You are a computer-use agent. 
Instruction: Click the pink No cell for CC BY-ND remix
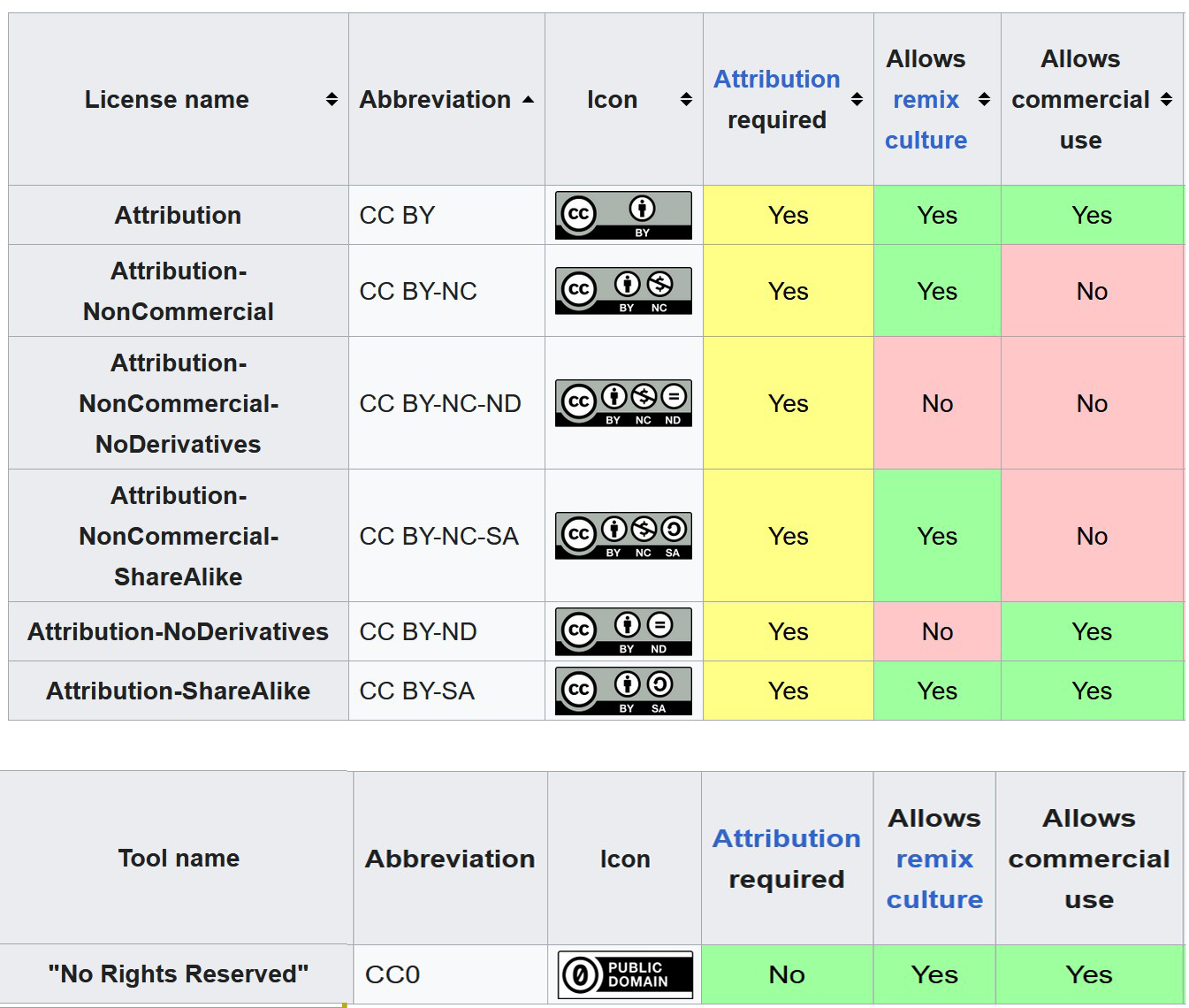point(937,631)
